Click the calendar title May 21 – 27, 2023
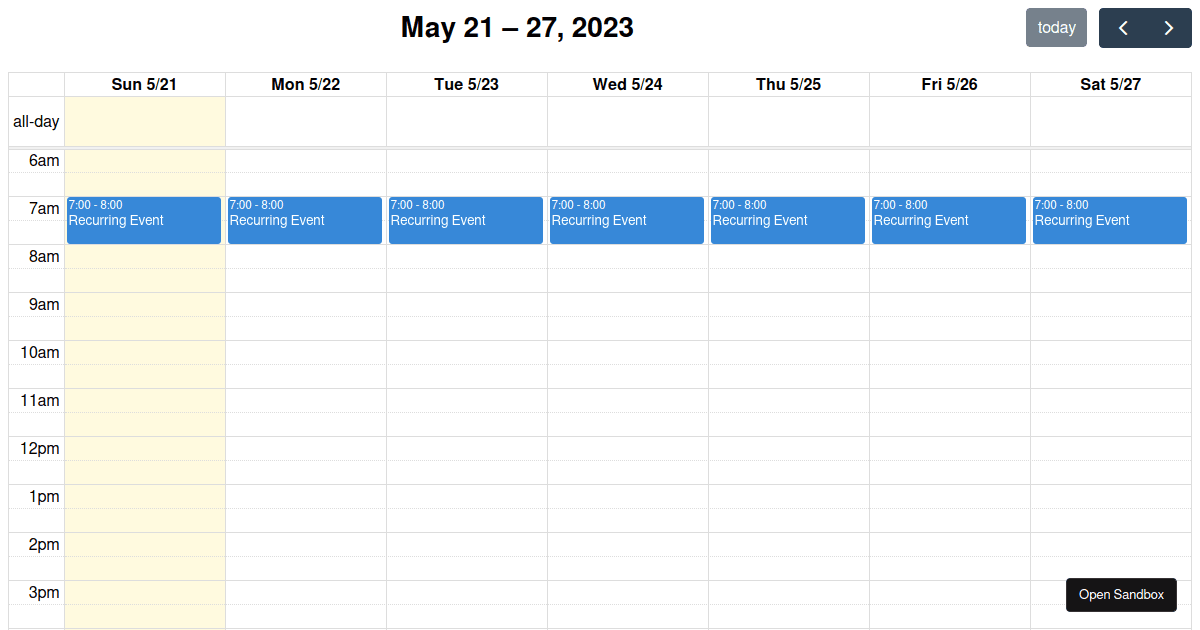This screenshot has height=630, width=1200. [517, 27]
